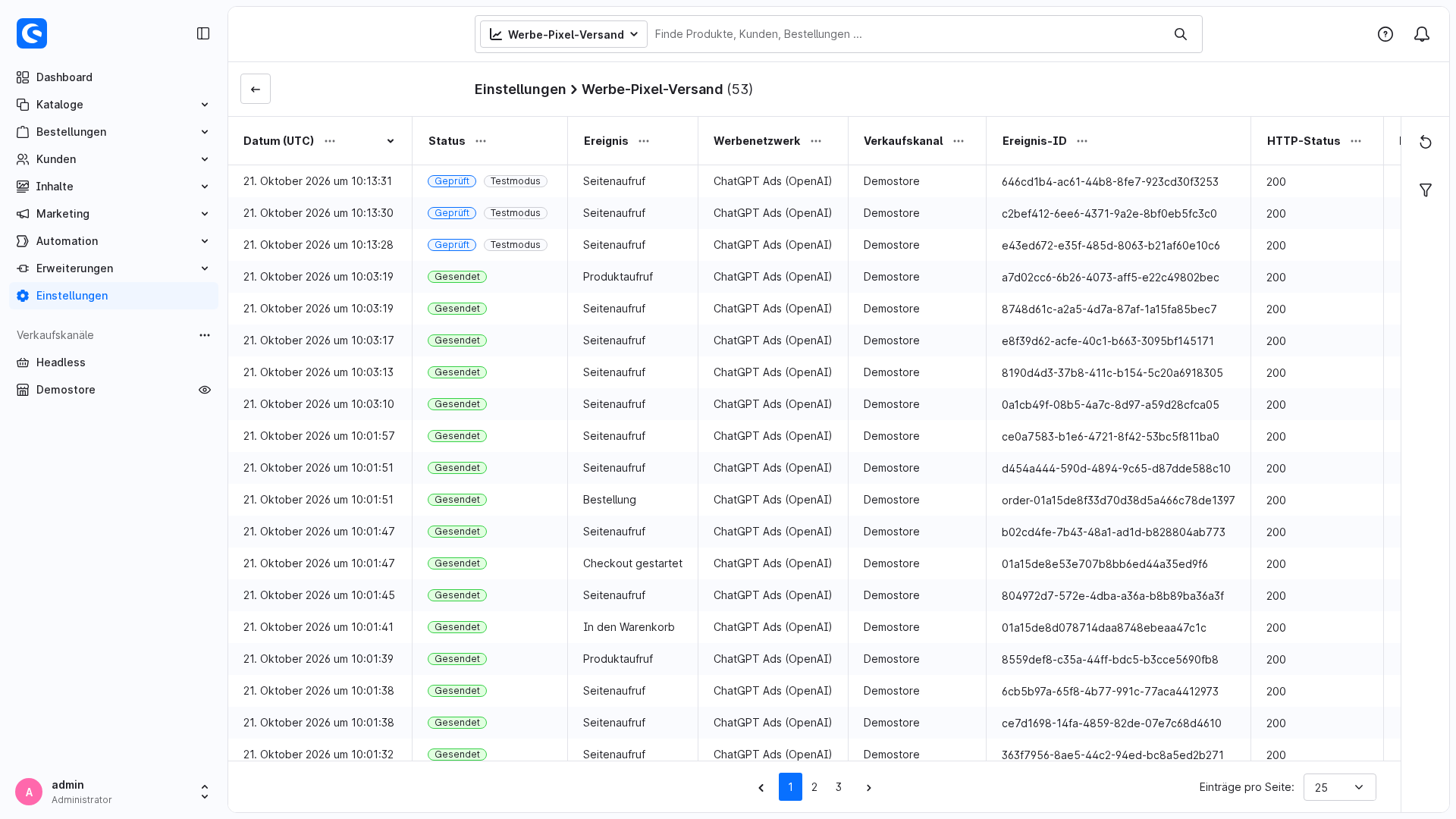Open the Dashboard menu item
The width and height of the screenshot is (1456, 819).
coord(114,77)
